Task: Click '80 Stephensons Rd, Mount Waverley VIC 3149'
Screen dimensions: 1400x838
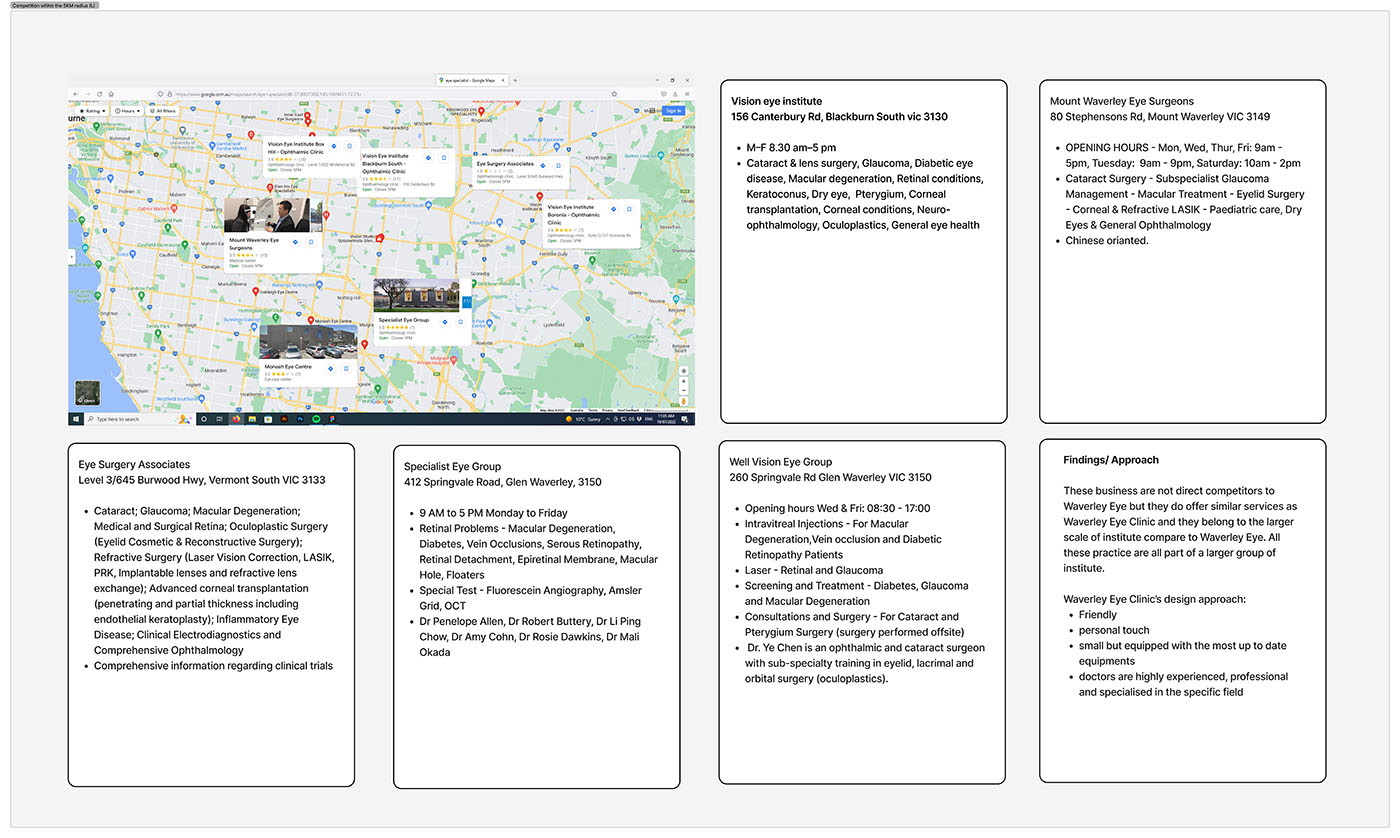Action: tap(1160, 117)
